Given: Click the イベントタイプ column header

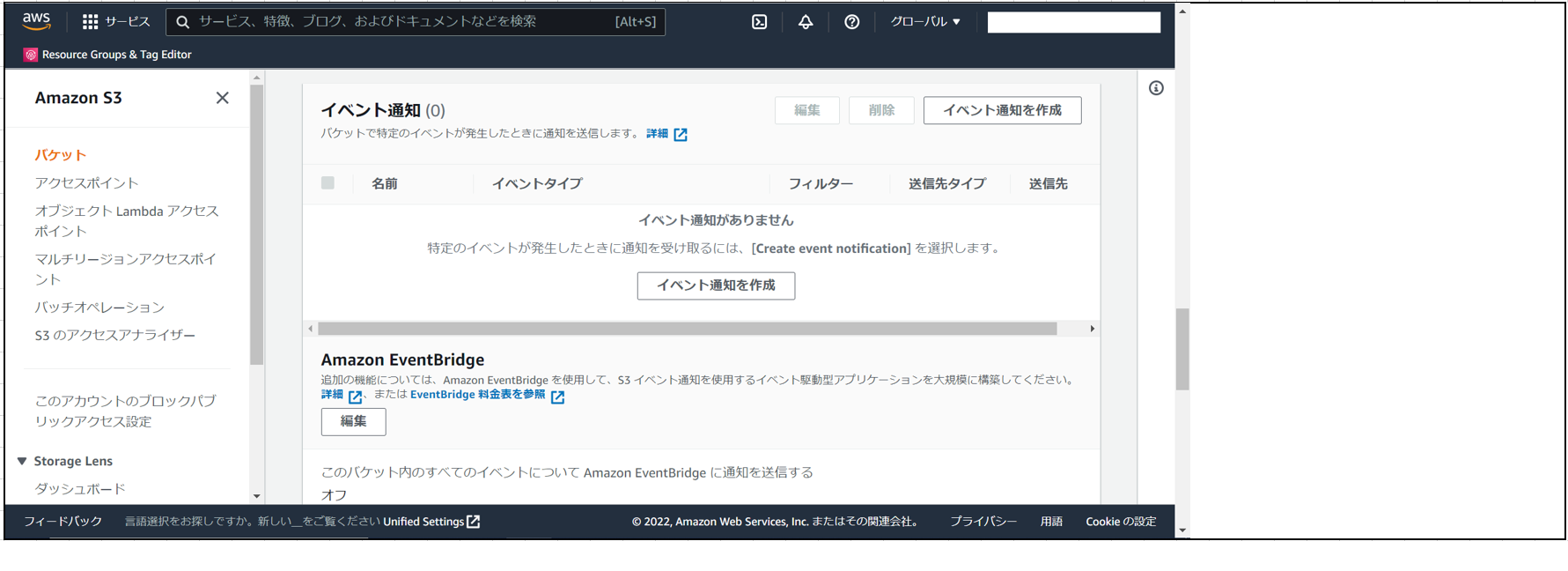Looking at the screenshot, I should tap(537, 183).
